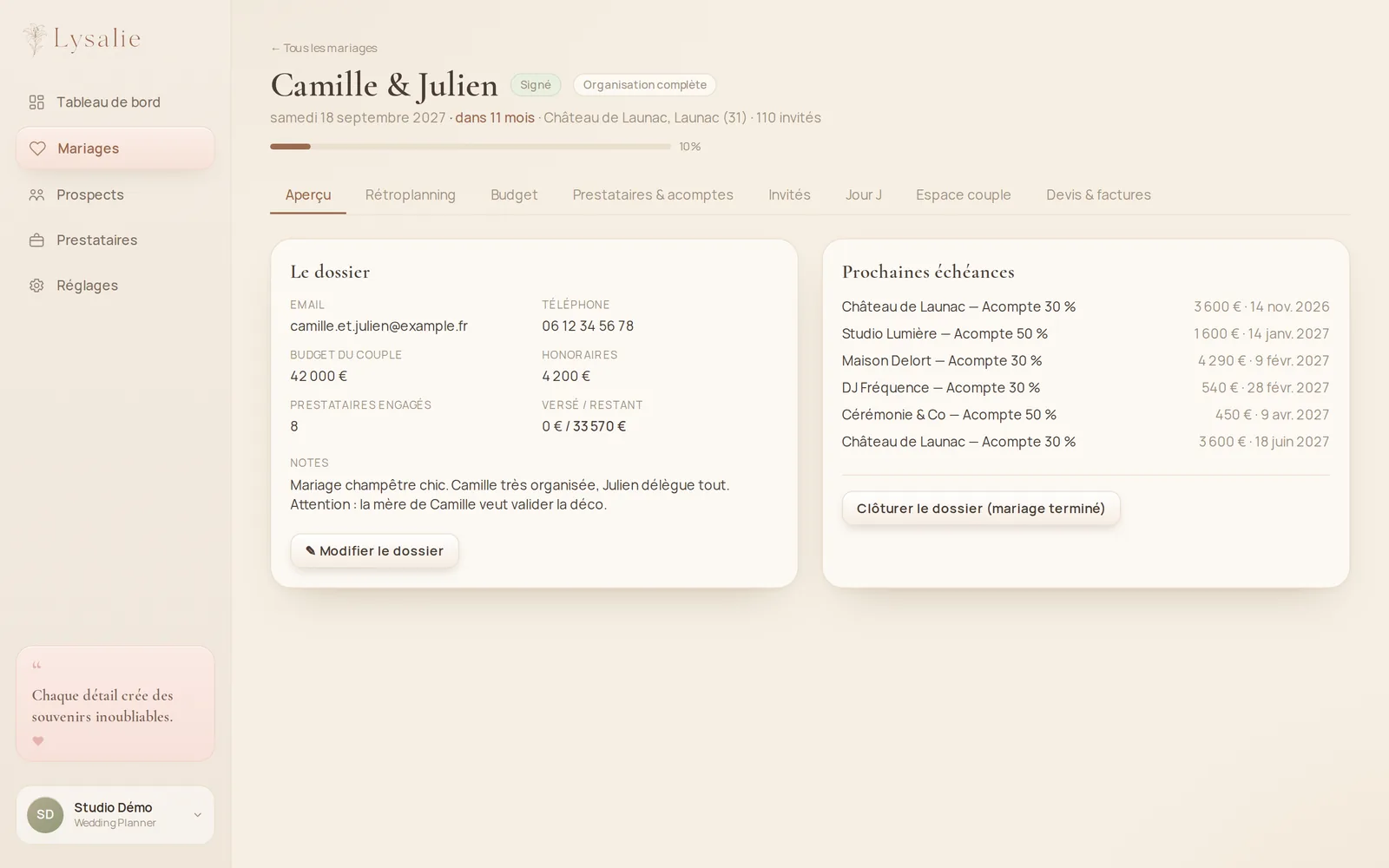
Task: Click the SD avatar circle
Action: point(45,815)
